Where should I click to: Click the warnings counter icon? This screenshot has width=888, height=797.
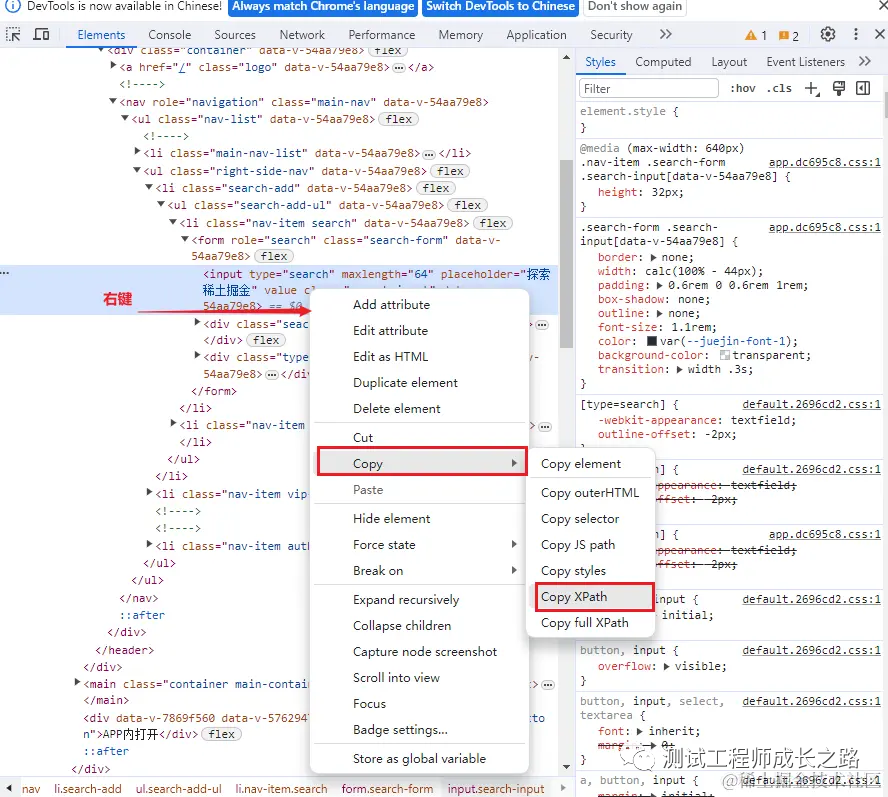click(750, 34)
